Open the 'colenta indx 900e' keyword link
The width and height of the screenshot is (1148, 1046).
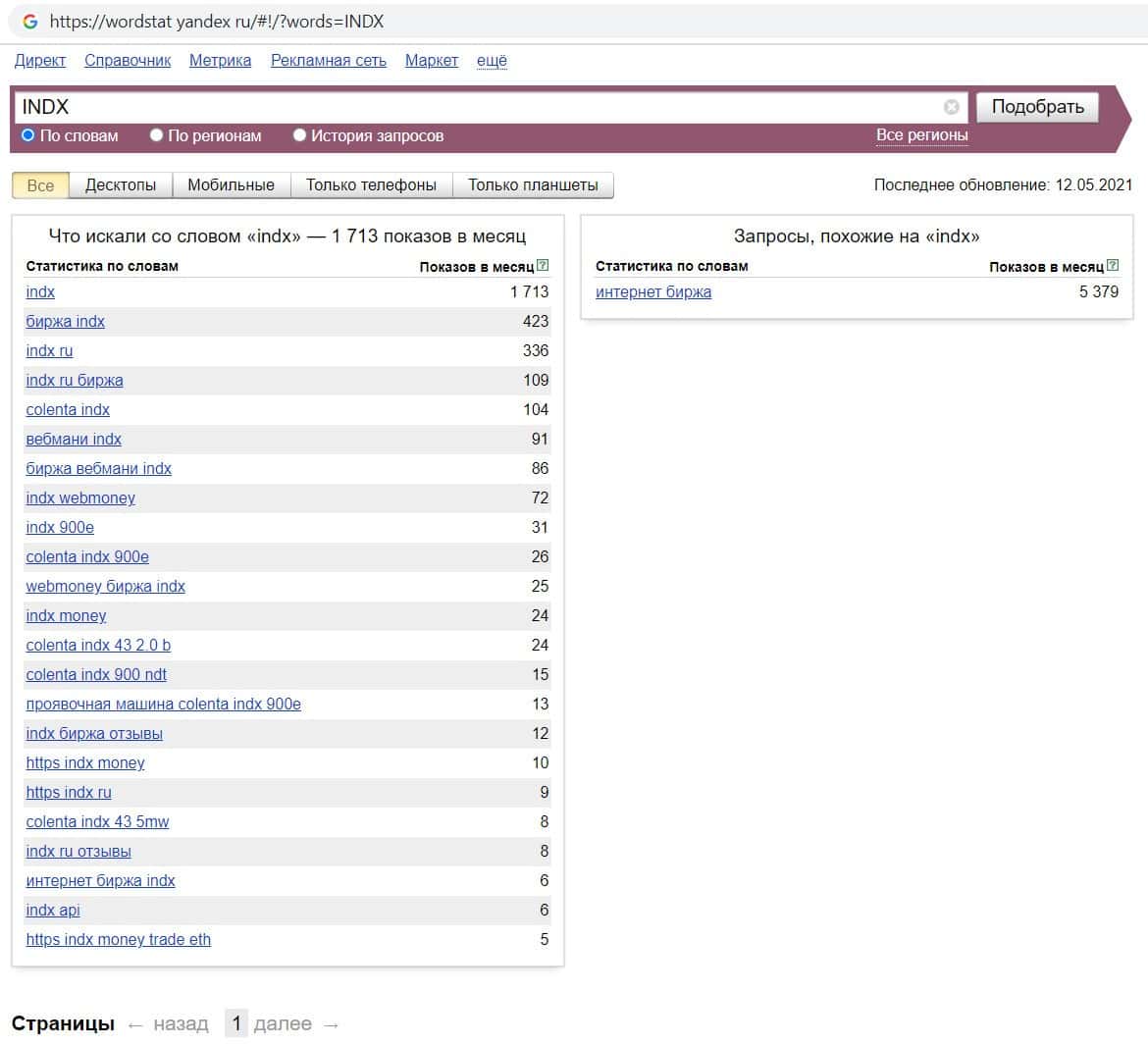(87, 556)
